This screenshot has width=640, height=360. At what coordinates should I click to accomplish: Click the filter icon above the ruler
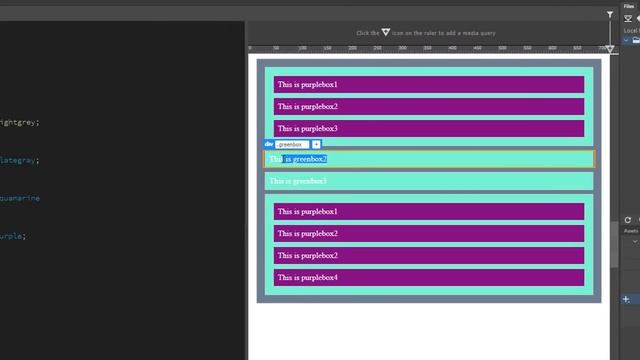pyautogui.click(x=610, y=15)
